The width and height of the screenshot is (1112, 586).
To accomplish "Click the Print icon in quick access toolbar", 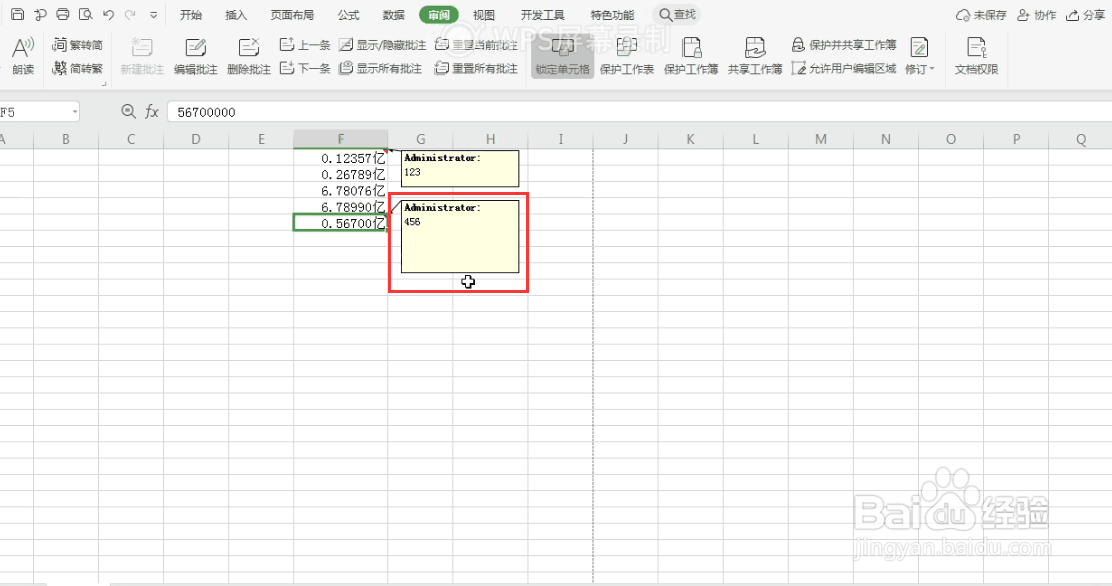I will coord(63,14).
